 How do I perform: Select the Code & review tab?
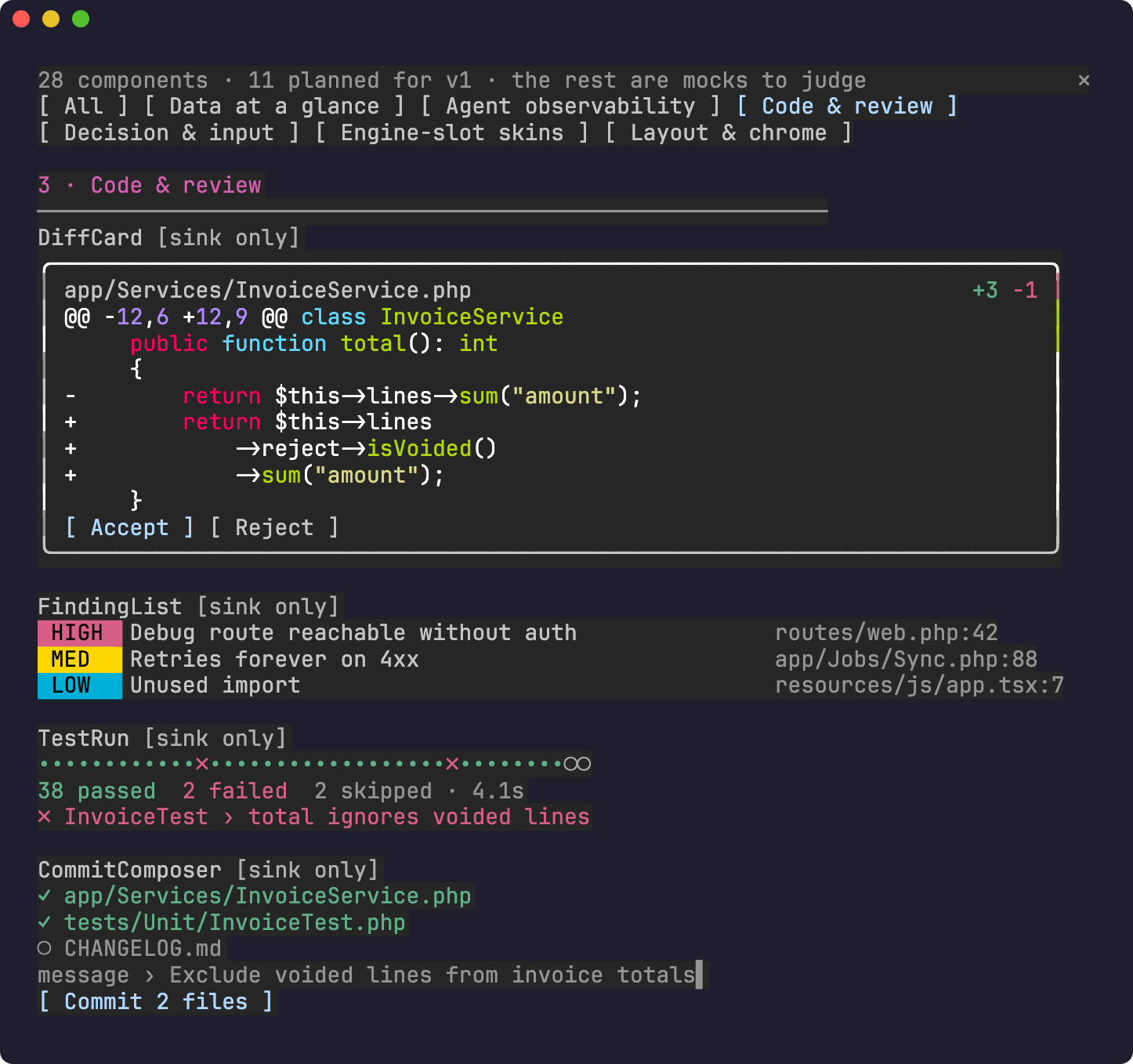(x=847, y=107)
